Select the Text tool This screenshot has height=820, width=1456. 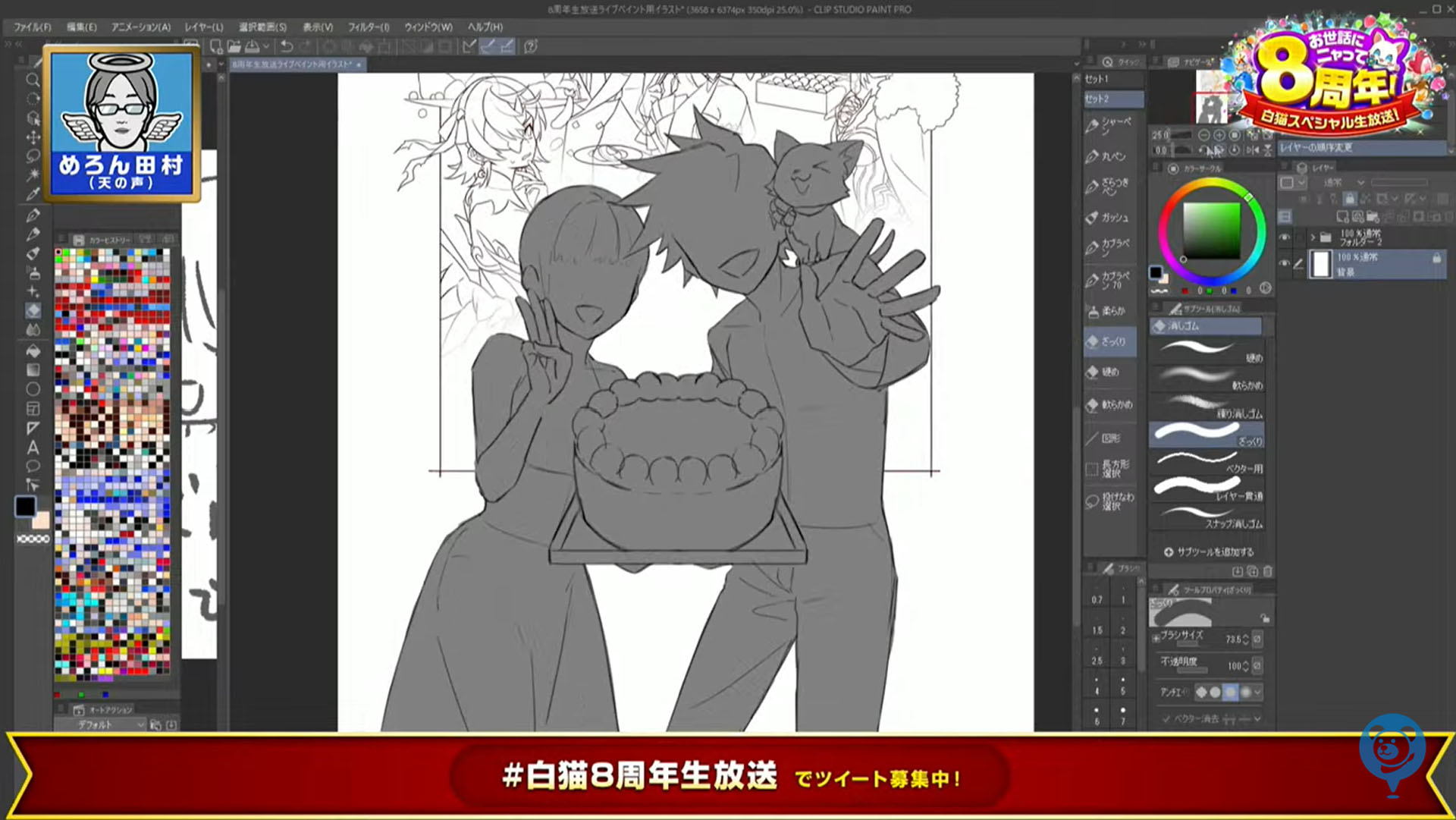[x=33, y=448]
